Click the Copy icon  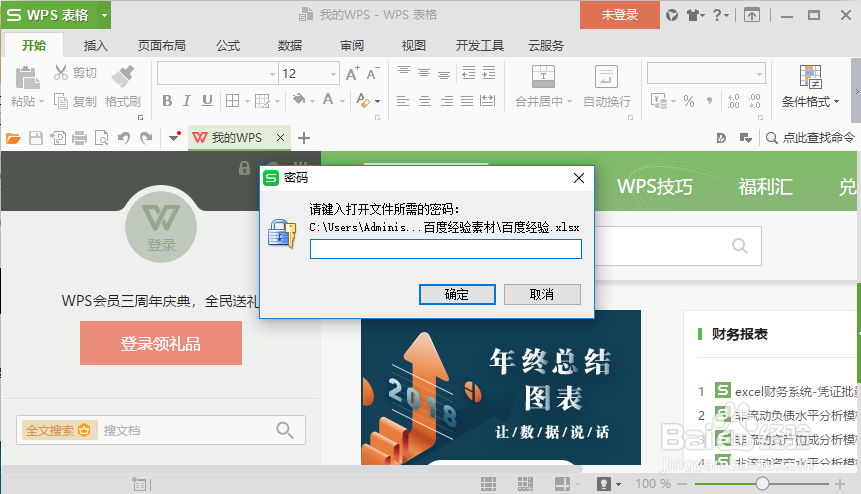[x=61, y=101]
